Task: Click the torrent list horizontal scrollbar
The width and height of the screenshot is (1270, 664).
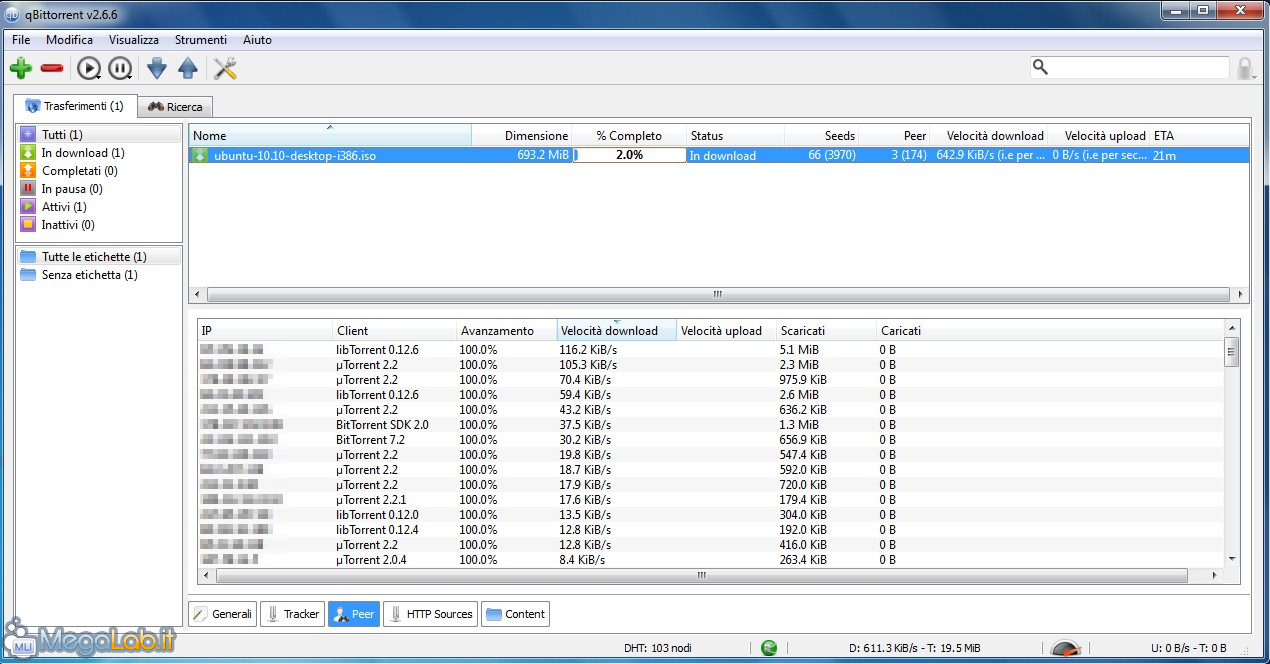Action: [719, 295]
